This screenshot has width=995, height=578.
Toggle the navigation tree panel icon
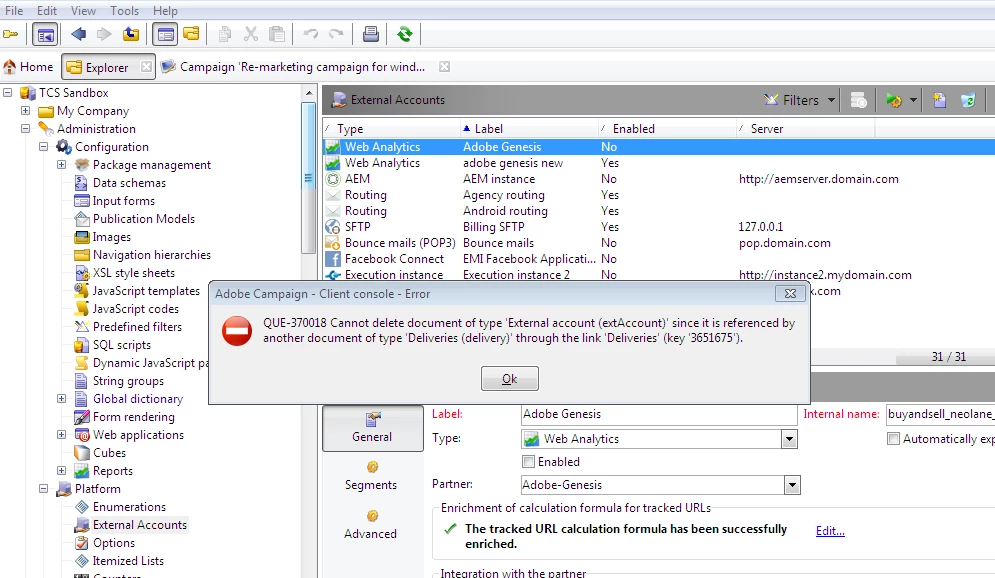click(45, 34)
